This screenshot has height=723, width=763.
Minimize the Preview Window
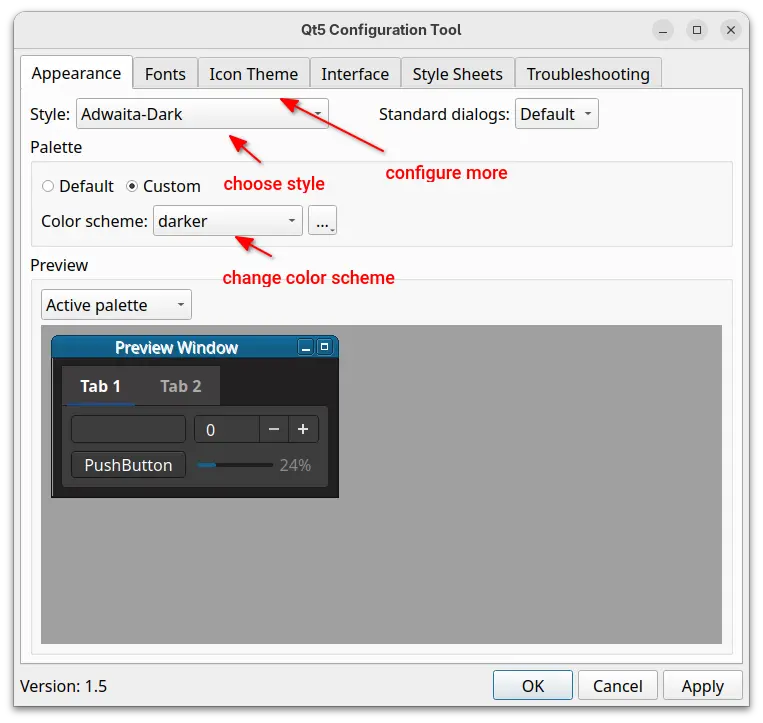[x=306, y=348]
